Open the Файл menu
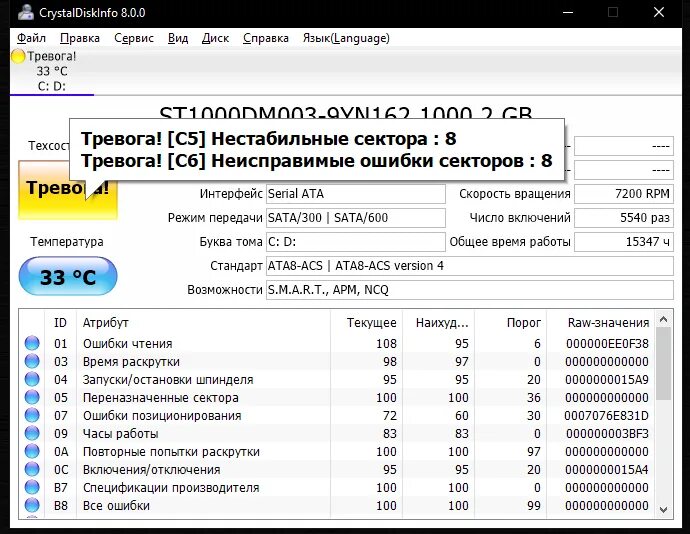The height and width of the screenshot is (534, 690). tap(31, 38)
